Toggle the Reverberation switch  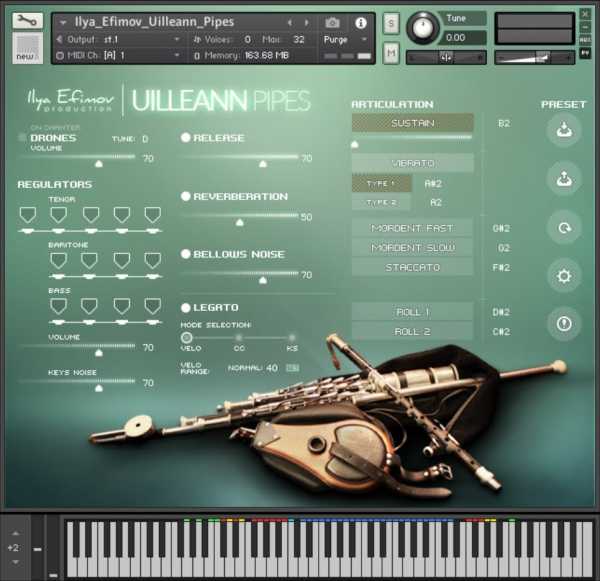186,197
